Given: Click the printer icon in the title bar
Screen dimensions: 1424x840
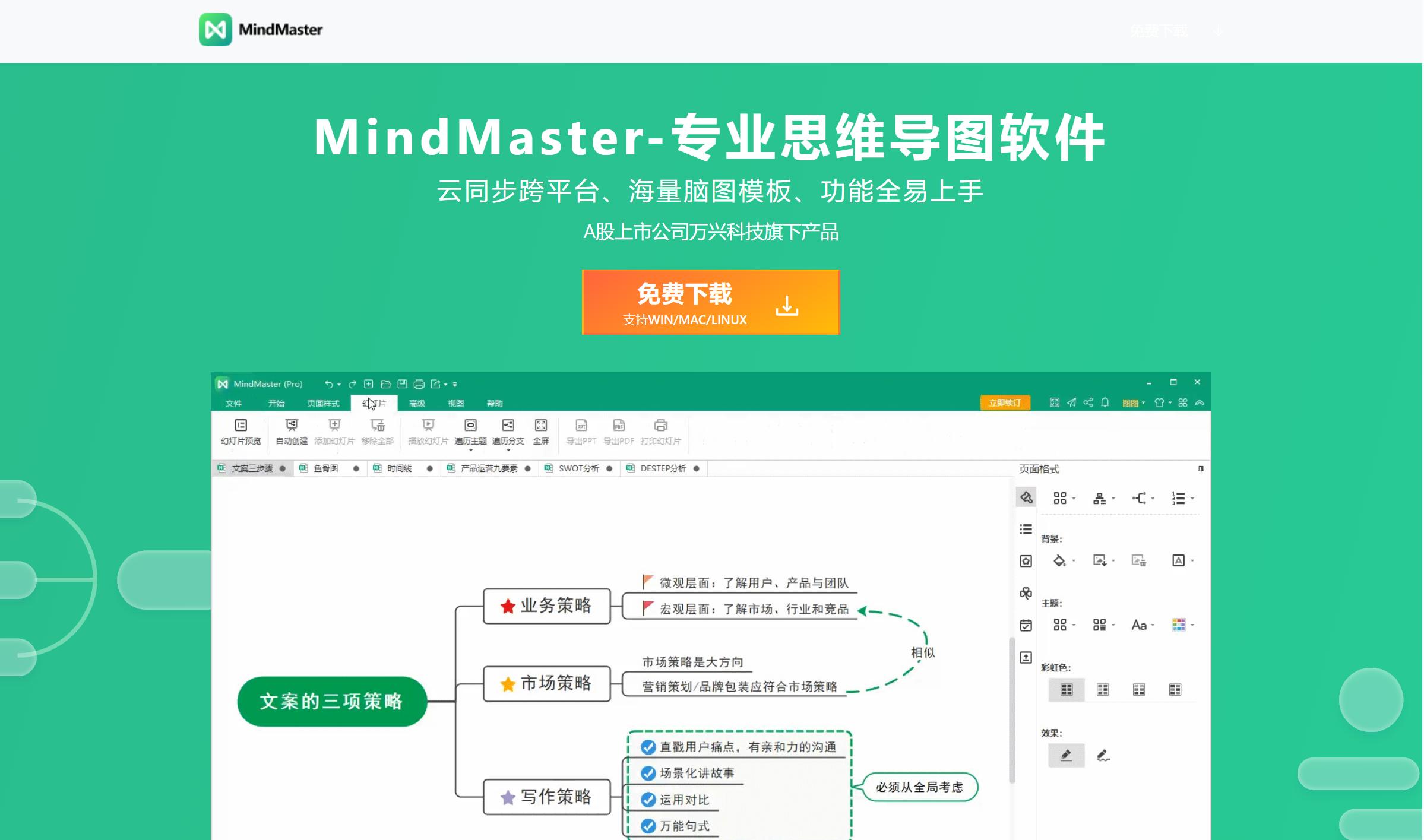Looking at the screenshot, I should click(x=419, y=384).
